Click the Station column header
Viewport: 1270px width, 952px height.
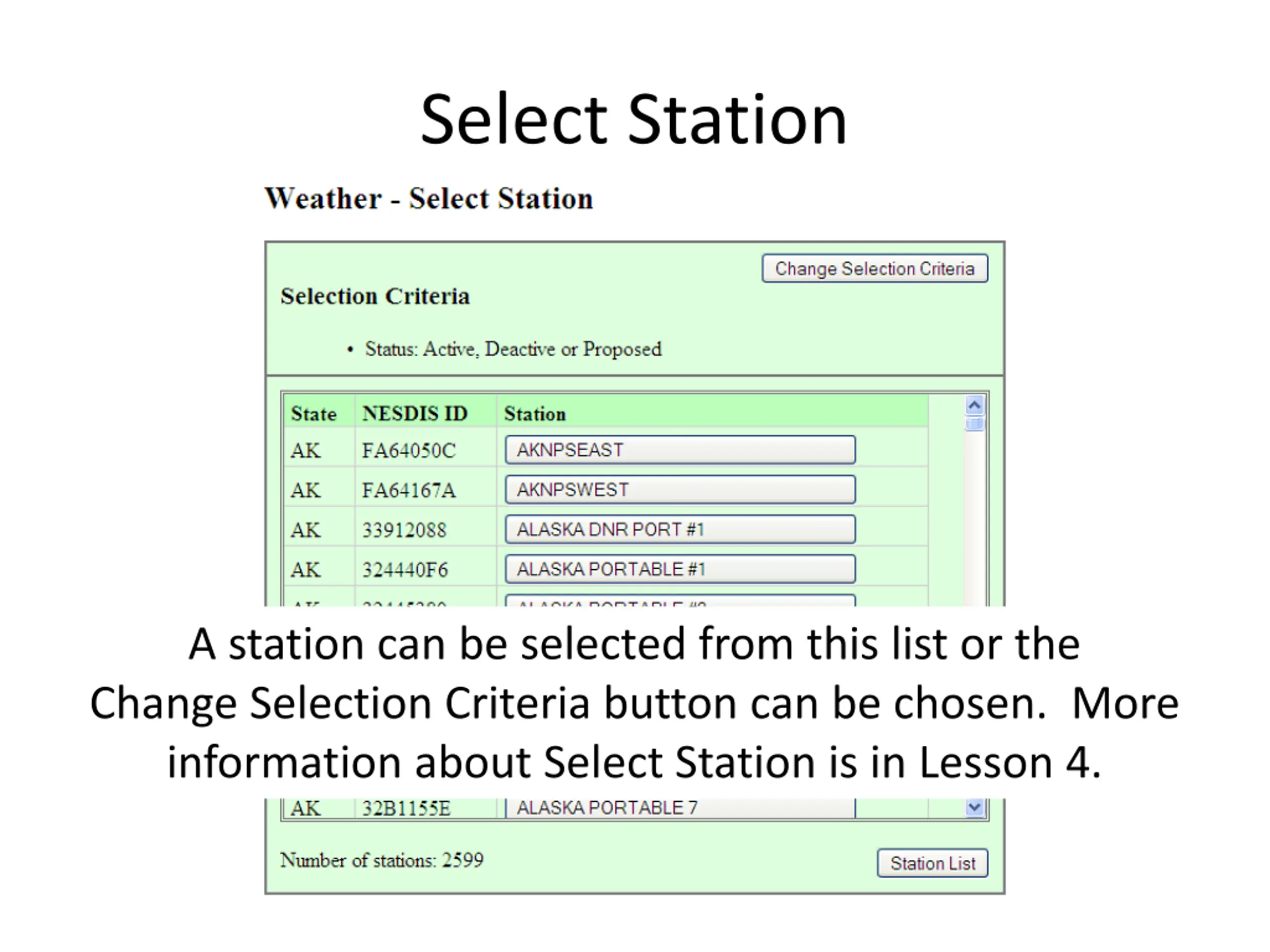point(534,414)
